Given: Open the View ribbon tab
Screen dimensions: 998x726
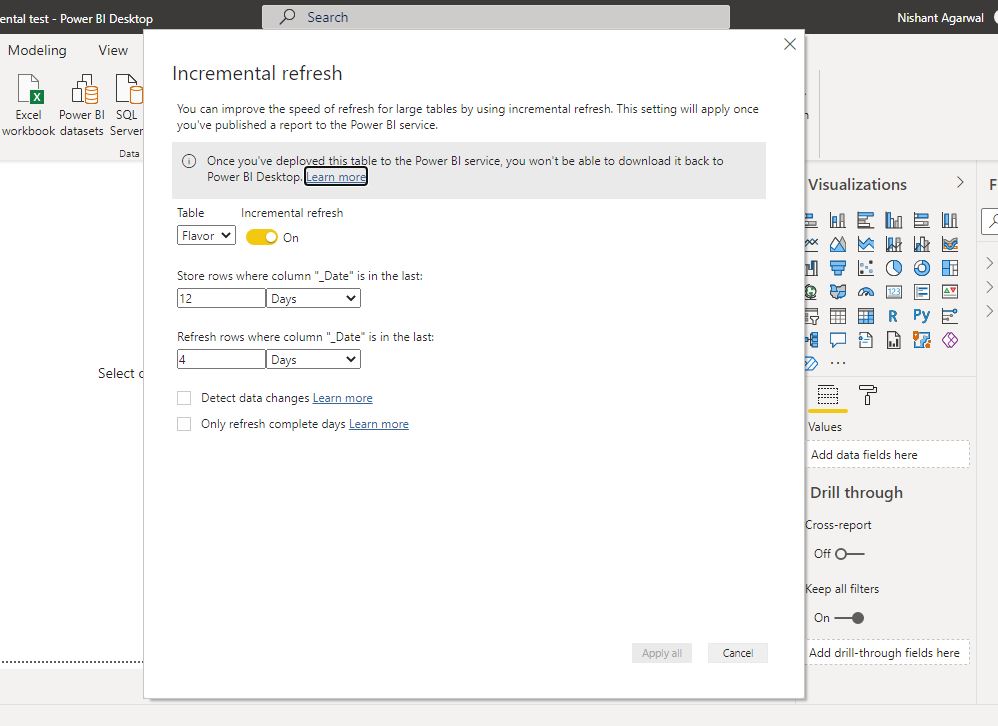Looking at the screenshot, I should point(113,50).
